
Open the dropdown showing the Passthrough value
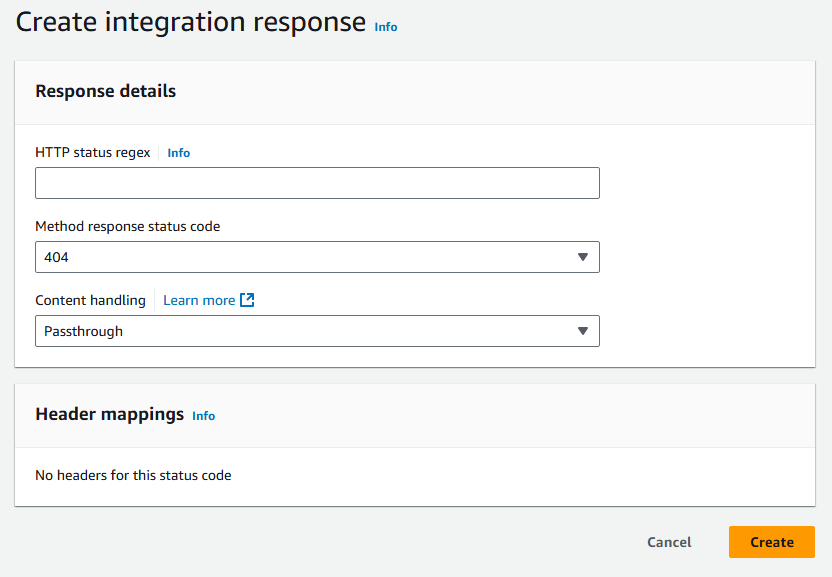coord(300,331)
